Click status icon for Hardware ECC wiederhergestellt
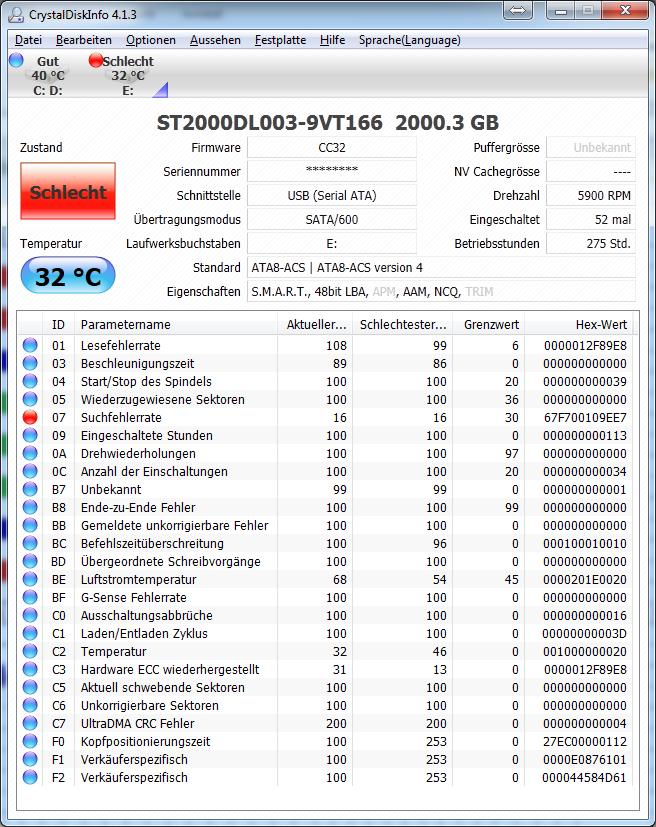The image size is (656, 827). 30,669
